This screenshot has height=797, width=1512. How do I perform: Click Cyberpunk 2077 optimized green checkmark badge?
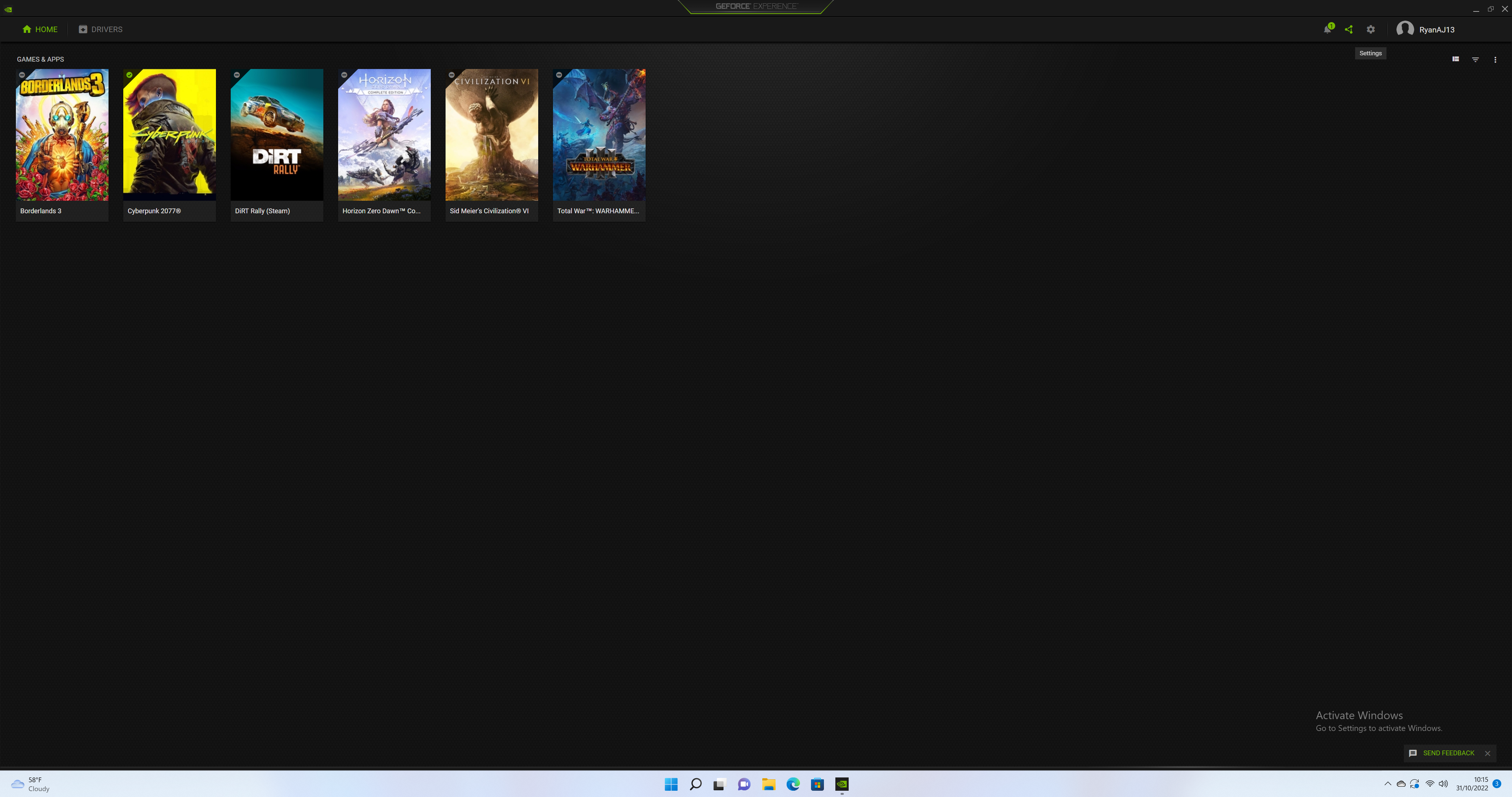point(129,75)
